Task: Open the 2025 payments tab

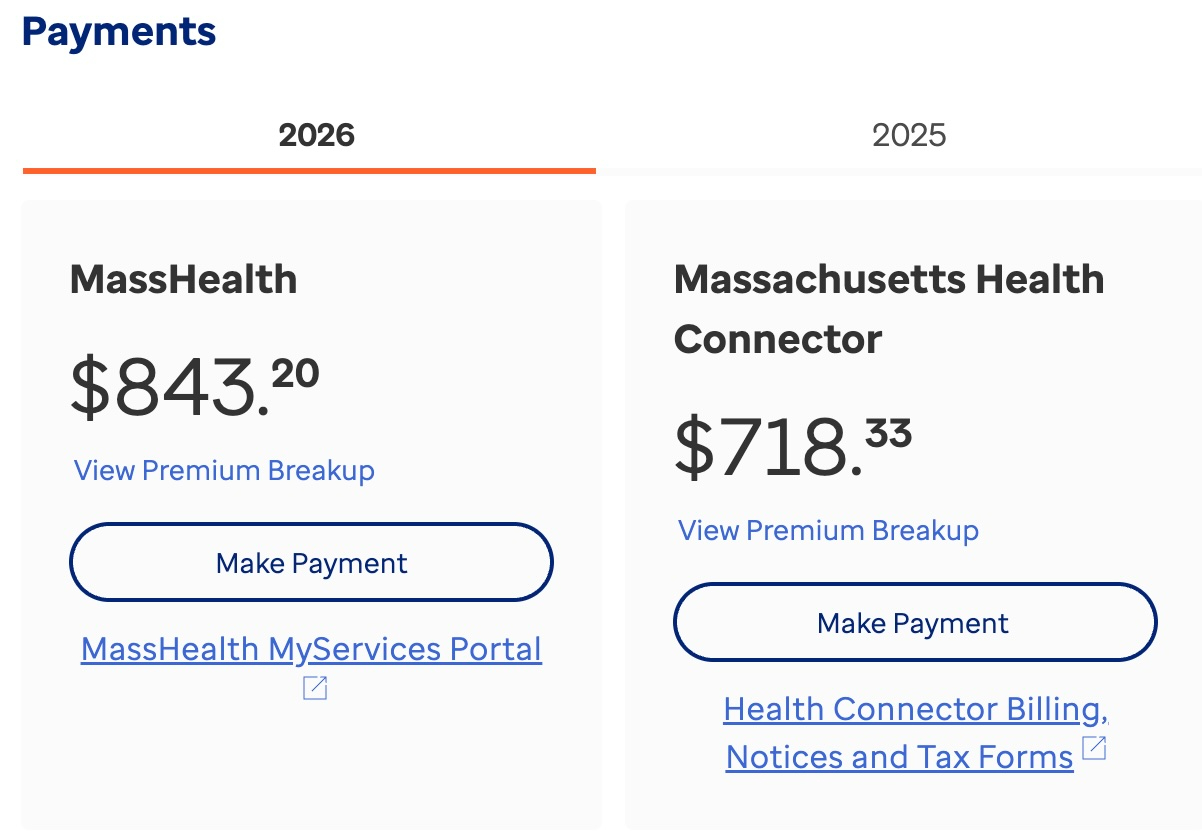Action: (908, 135)
